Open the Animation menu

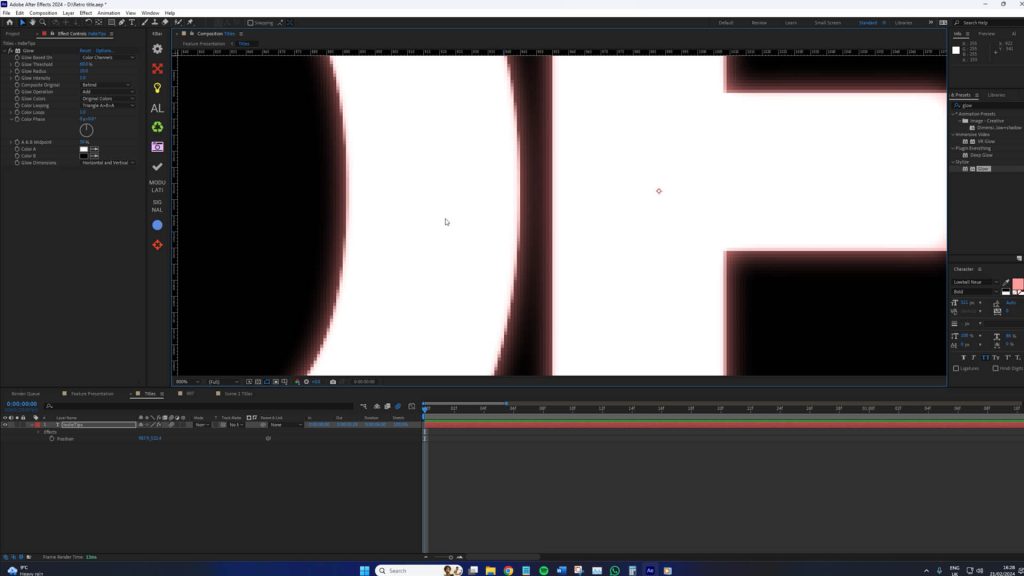click(108, 13)
